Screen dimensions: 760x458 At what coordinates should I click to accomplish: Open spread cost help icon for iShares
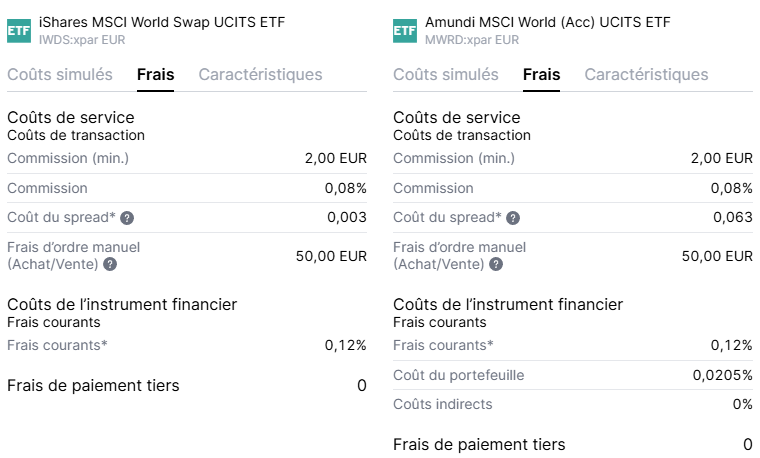[x=127, y=218]
